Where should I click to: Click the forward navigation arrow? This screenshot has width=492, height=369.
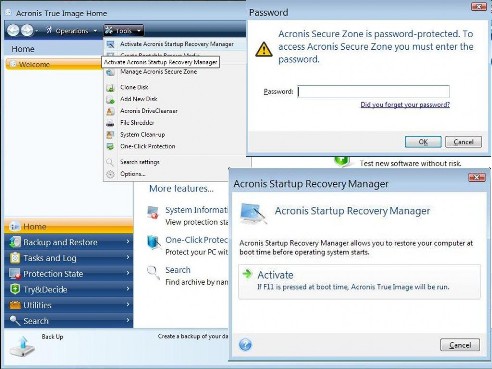pos(27,30)
